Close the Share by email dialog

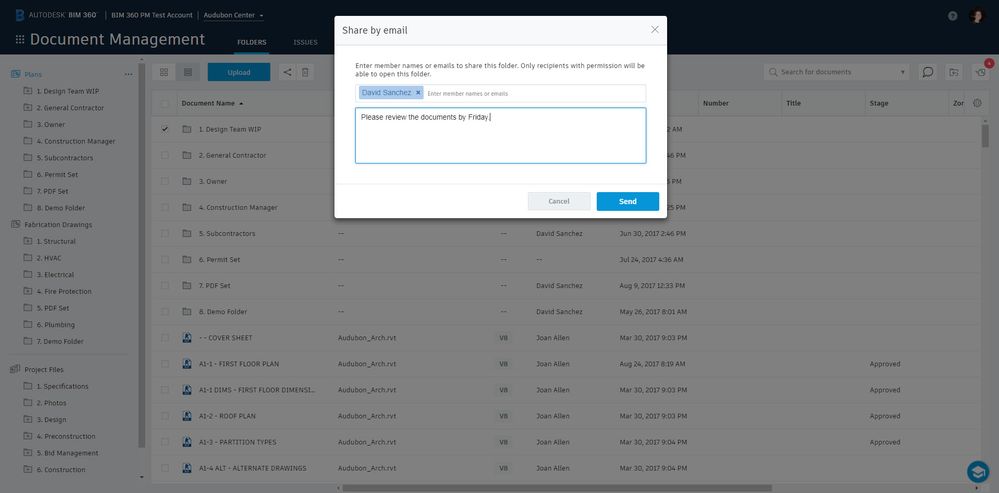coord(654,29)
